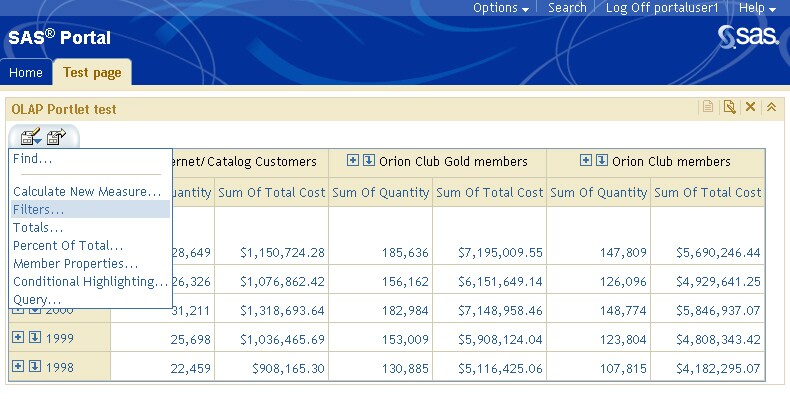The image size is (790, 399).
Task: Collapse the OLAP Portlet test portlet
Action: click(771, 107)
